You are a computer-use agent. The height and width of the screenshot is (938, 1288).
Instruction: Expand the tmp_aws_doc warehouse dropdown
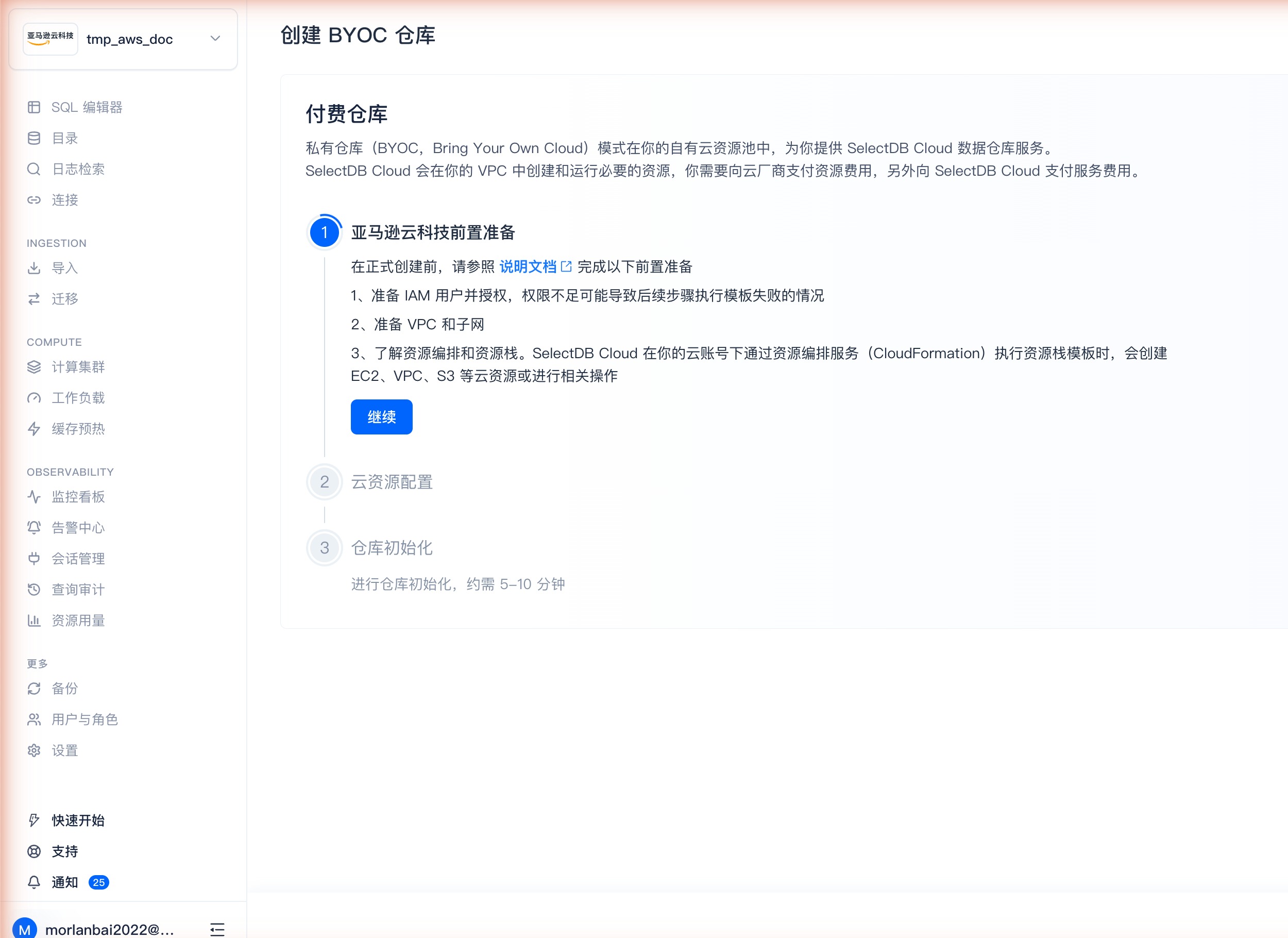pos(215,39)
